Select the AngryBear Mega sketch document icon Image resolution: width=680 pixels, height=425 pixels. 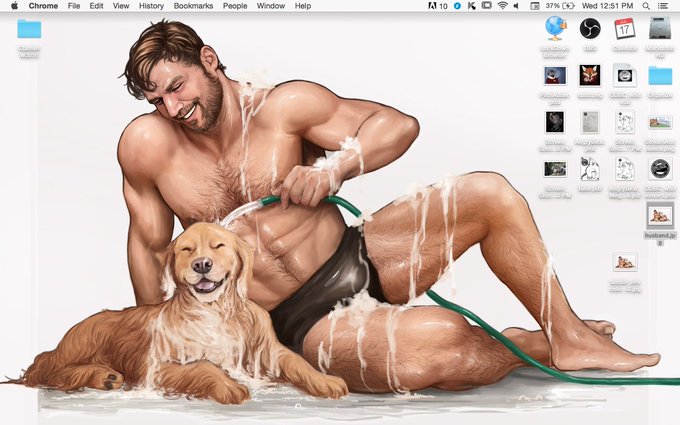tap(624, 169)
